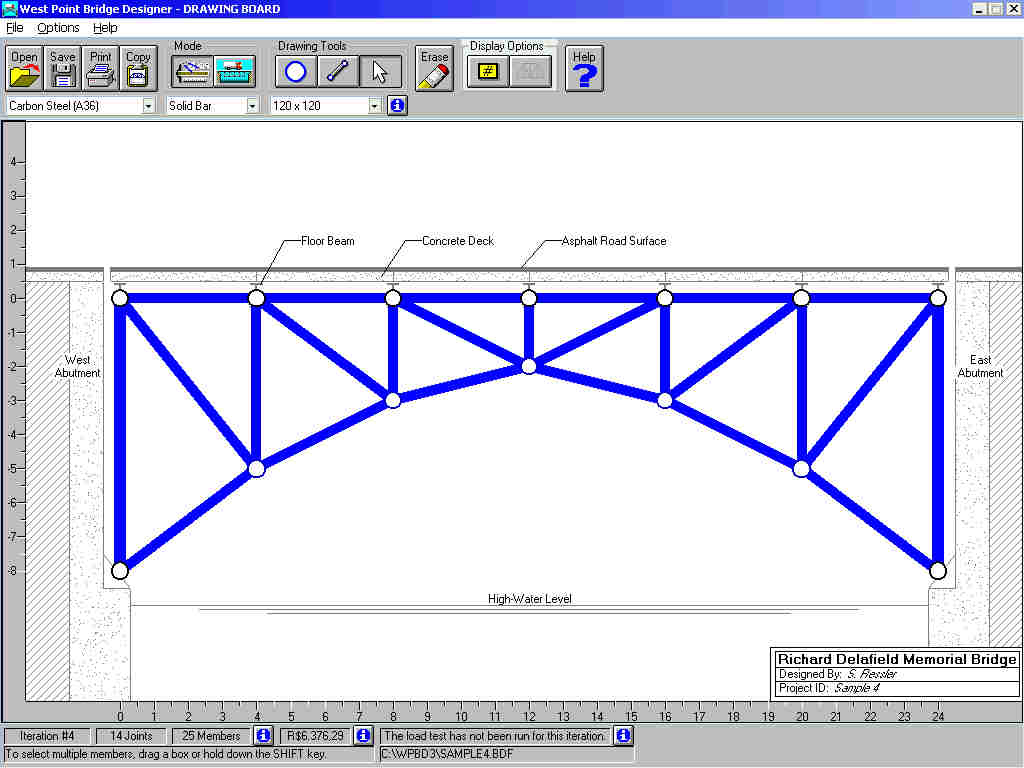Viewport: 1024px width, 768px height.
Task: Click the Print toolbar button
Action: [x=100, y=69]
